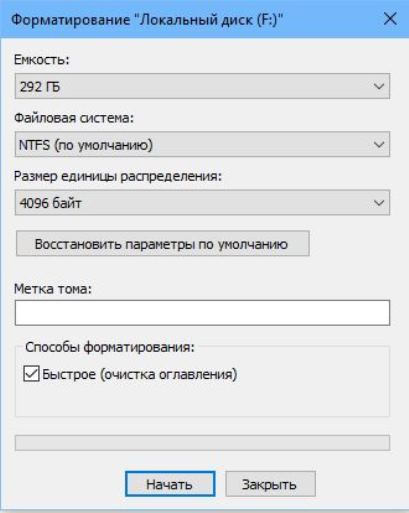
Task: Close the format dialog with the X icon
Action: (390, 19)
